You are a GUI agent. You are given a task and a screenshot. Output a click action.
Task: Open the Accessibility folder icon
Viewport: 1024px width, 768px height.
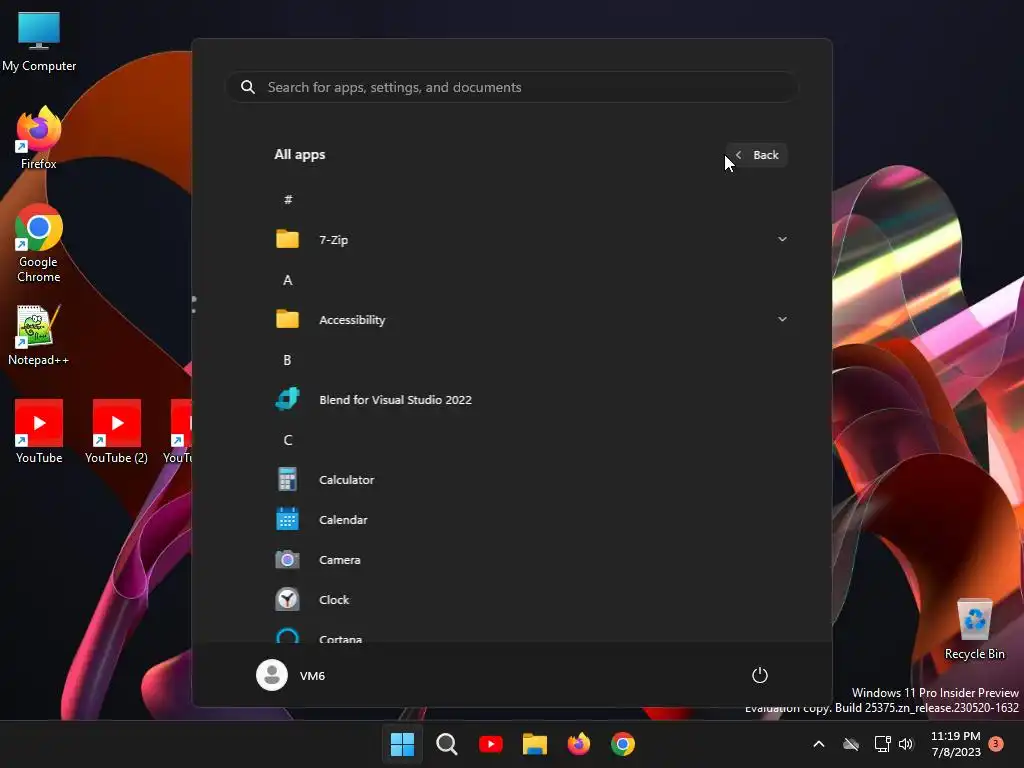click(287, 319)
